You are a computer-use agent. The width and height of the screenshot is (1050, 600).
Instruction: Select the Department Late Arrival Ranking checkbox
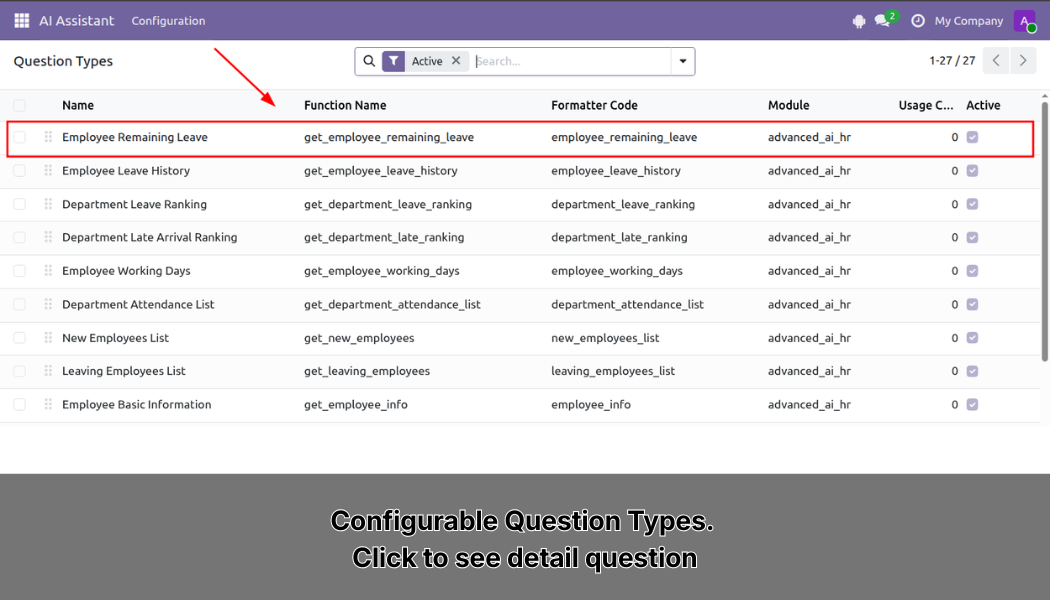[19, 238]
